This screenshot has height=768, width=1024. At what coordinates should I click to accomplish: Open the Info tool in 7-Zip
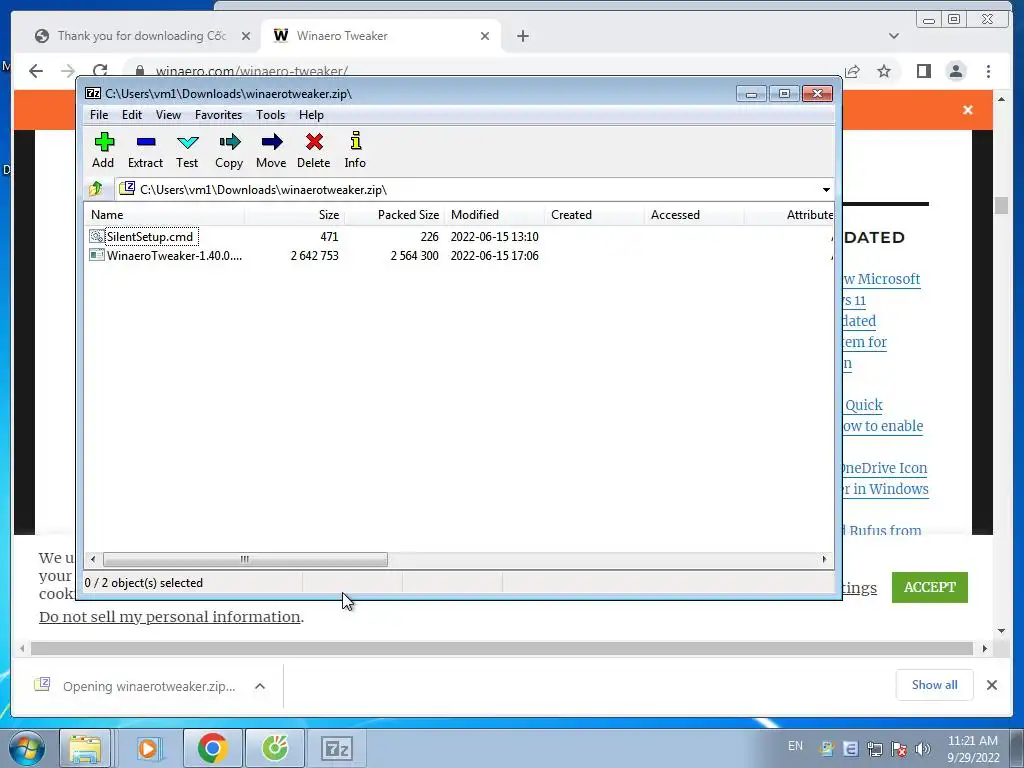355,150
